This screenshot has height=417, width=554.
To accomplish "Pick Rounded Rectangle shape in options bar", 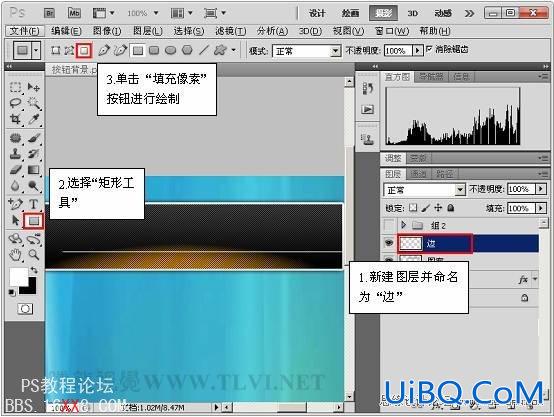I will (154, 51).
